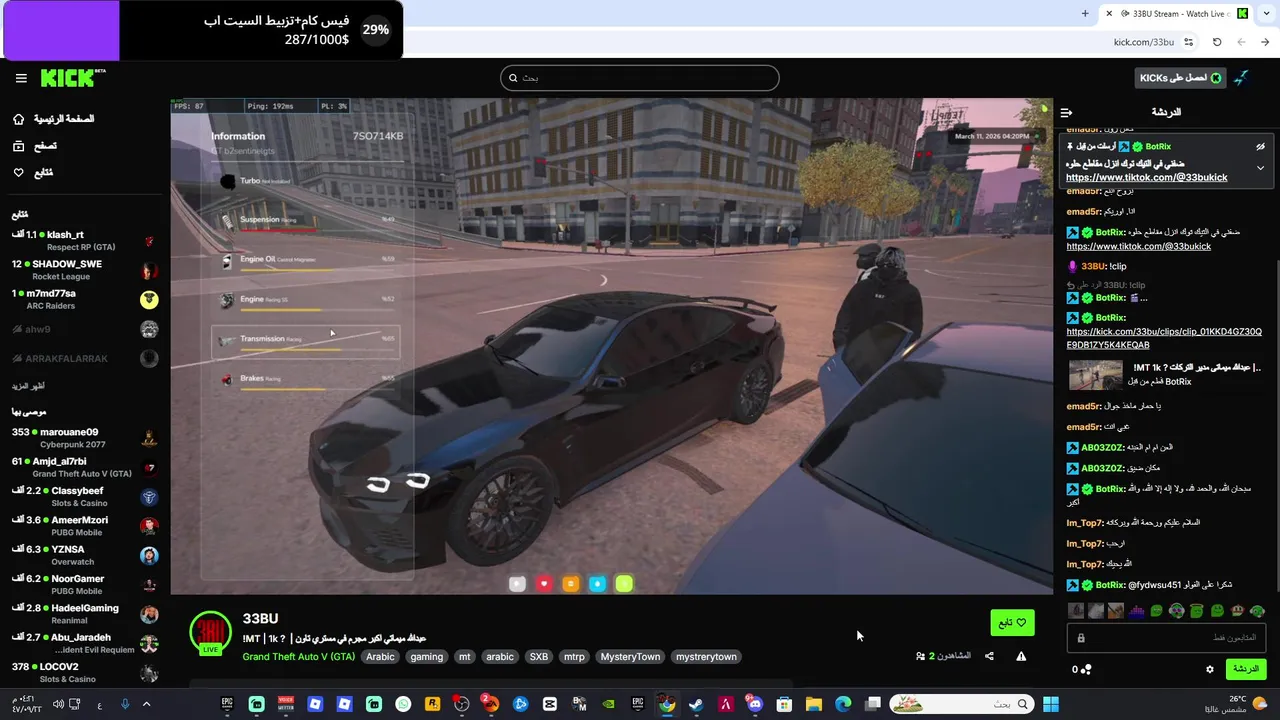Click the search field in Kick header
The height and width of the screenshot is (720, 1280).
point(640,78)
